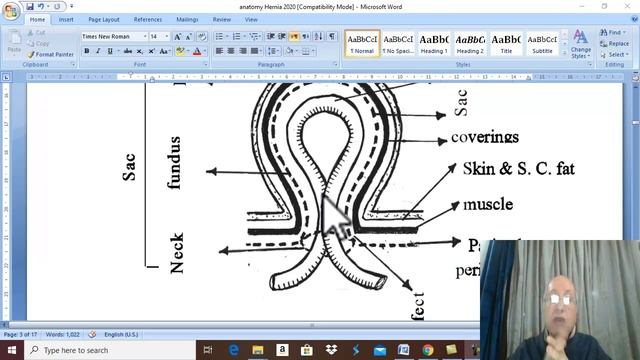Increase paragraph indent

(282, 37)
